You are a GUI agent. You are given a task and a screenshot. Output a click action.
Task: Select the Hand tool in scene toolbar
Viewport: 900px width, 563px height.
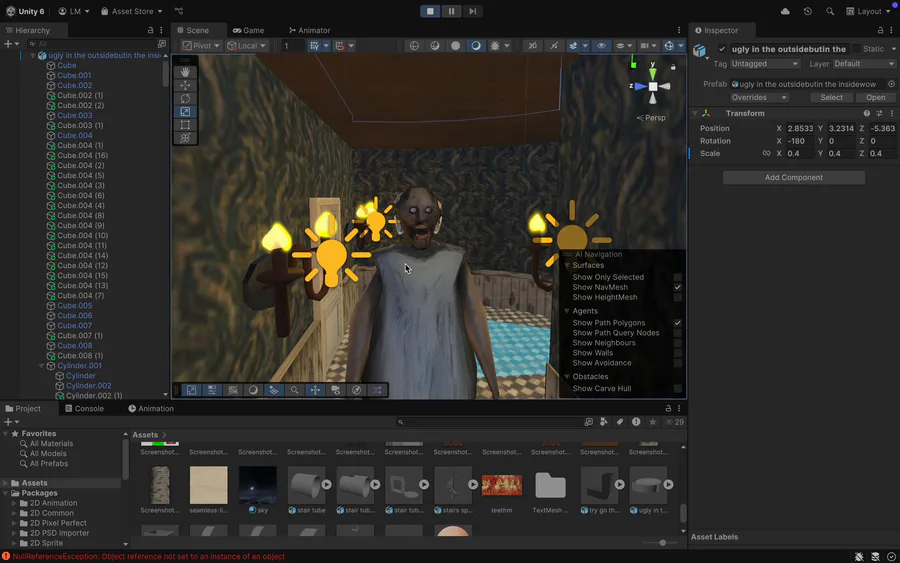(185, 73)
